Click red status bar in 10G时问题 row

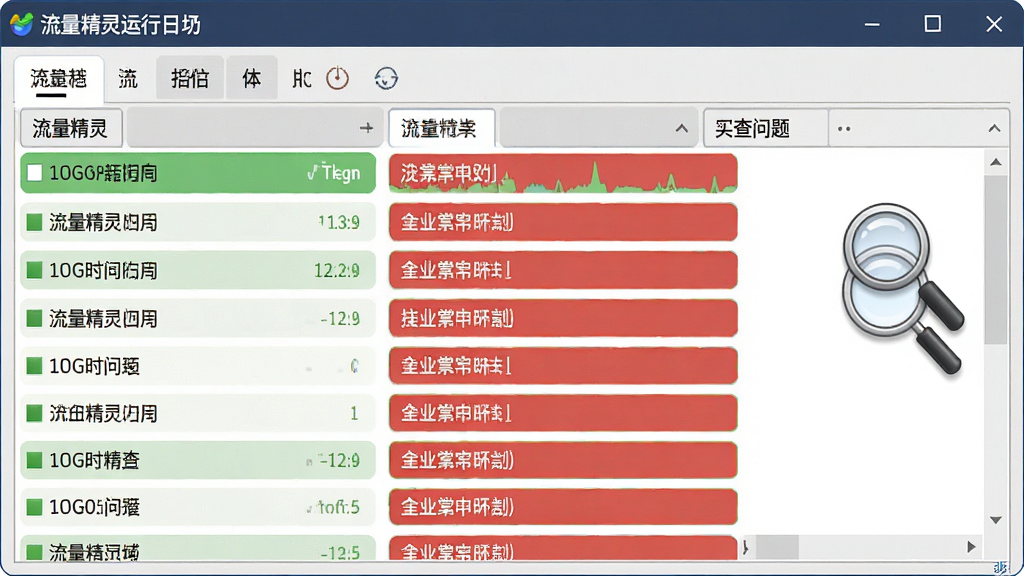pyautogui.click(x=563, y=366)
